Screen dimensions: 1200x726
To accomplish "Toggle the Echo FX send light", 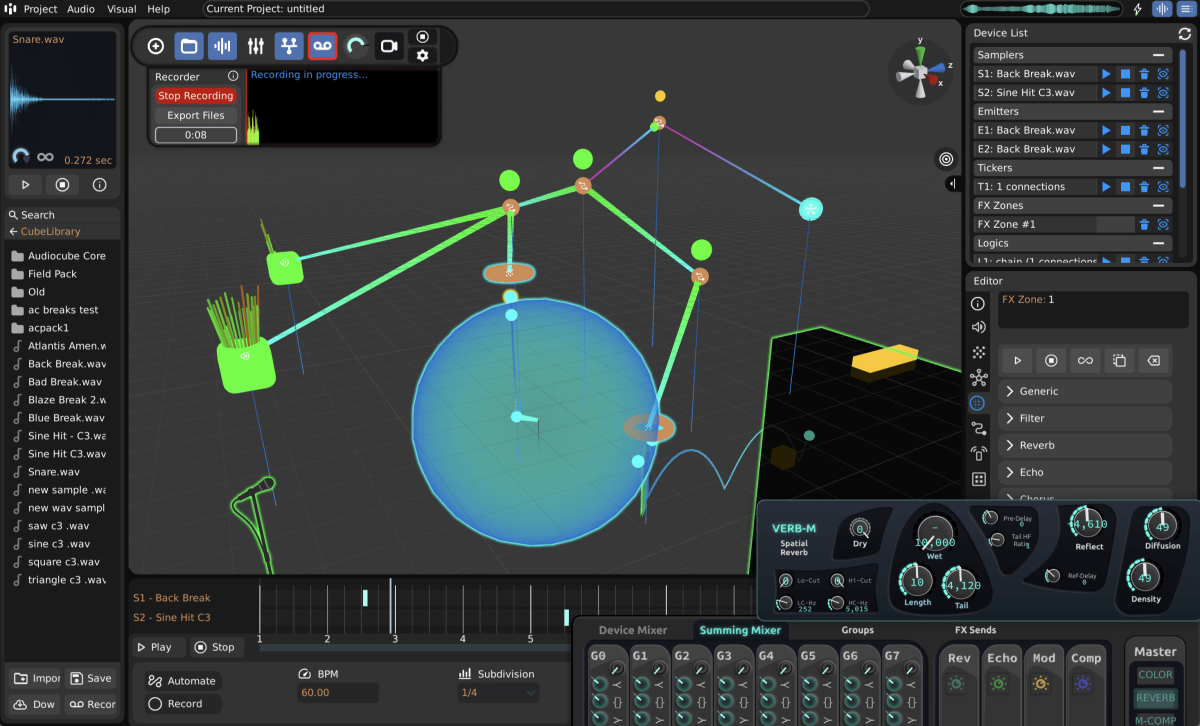I will click(999, 684).
